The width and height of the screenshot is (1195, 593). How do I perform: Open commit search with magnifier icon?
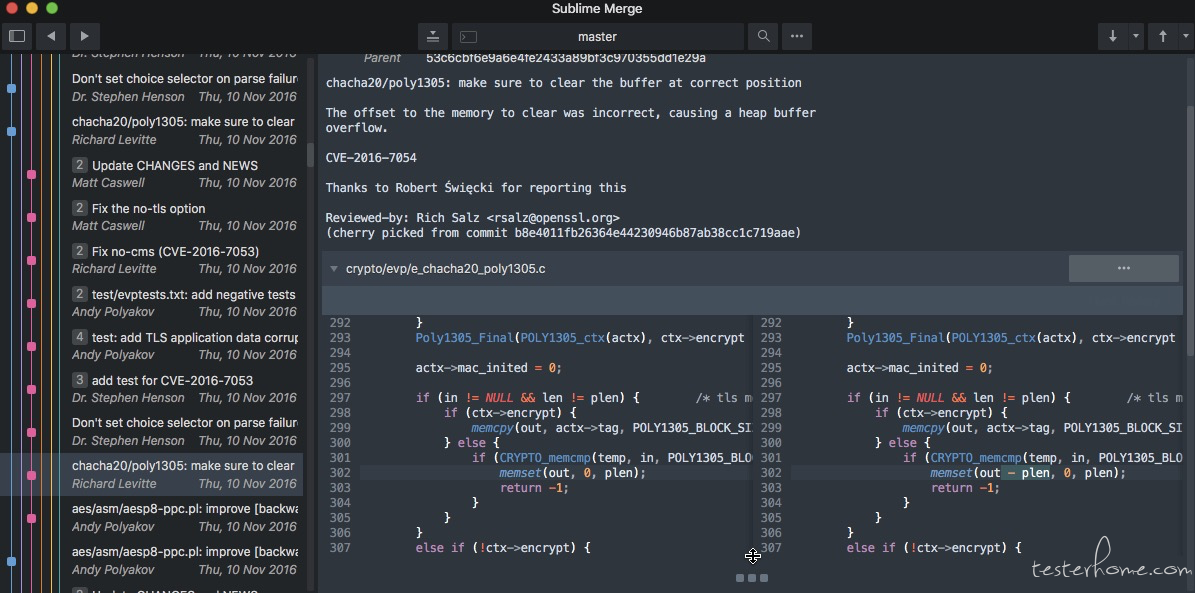click(x=763, y=36)
